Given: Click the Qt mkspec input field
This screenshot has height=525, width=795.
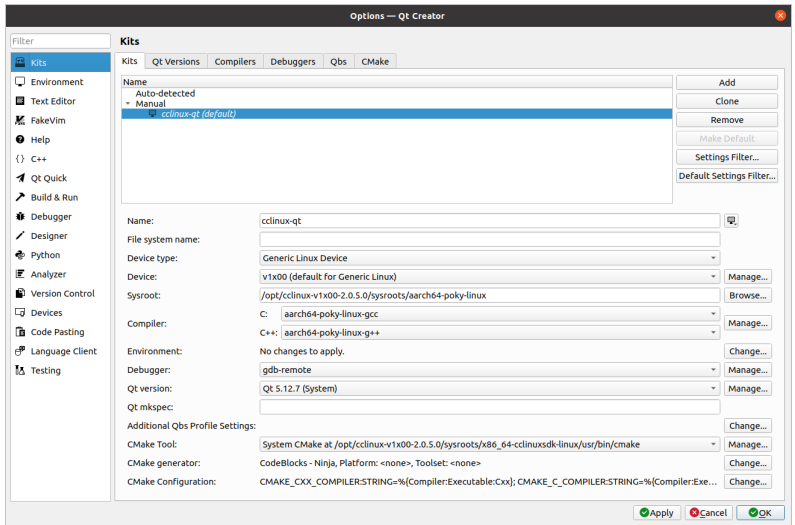Looking at the screenshot, I should [489, 407].
